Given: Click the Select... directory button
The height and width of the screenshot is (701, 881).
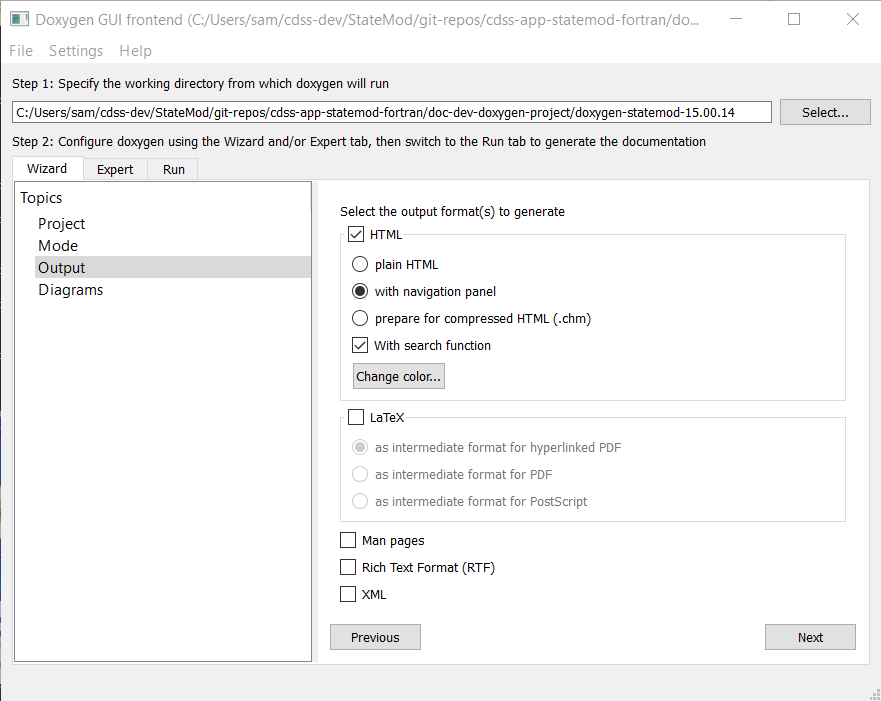Looking at the screenshot, I should click(x=825, y=112).
